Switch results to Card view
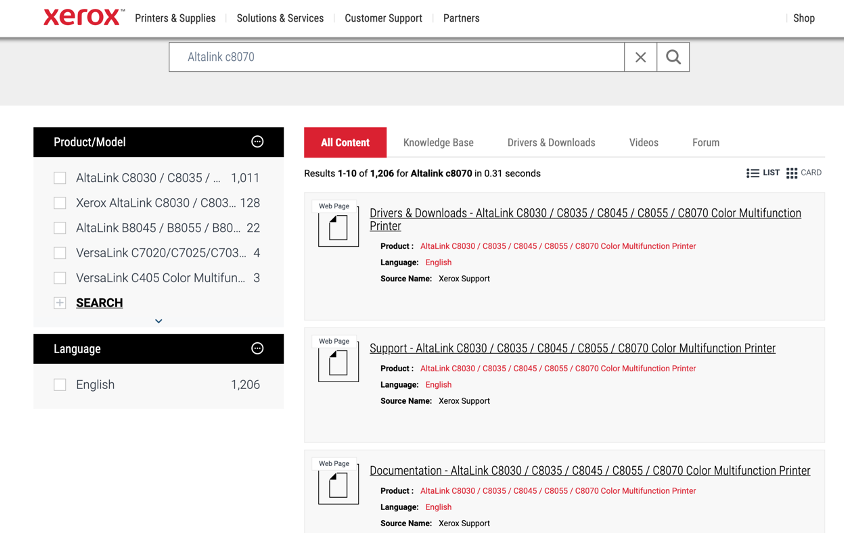This screenshot has width=845, height=533. coord(804,173)
